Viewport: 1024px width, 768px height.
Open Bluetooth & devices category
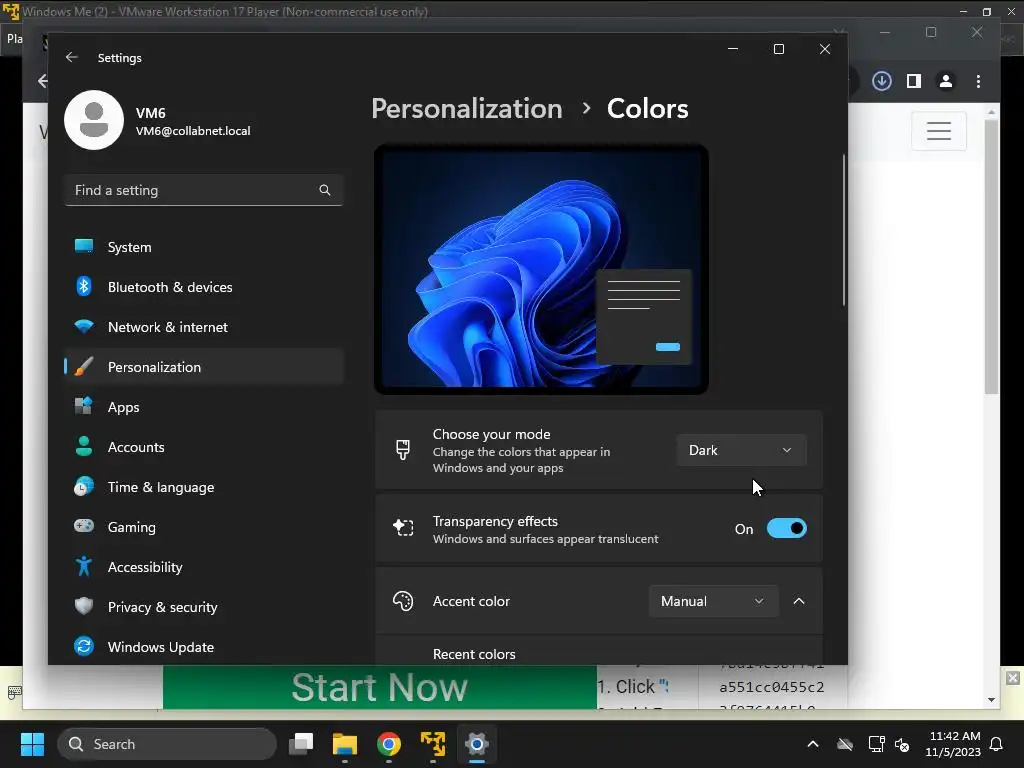[x=204, y=287]
